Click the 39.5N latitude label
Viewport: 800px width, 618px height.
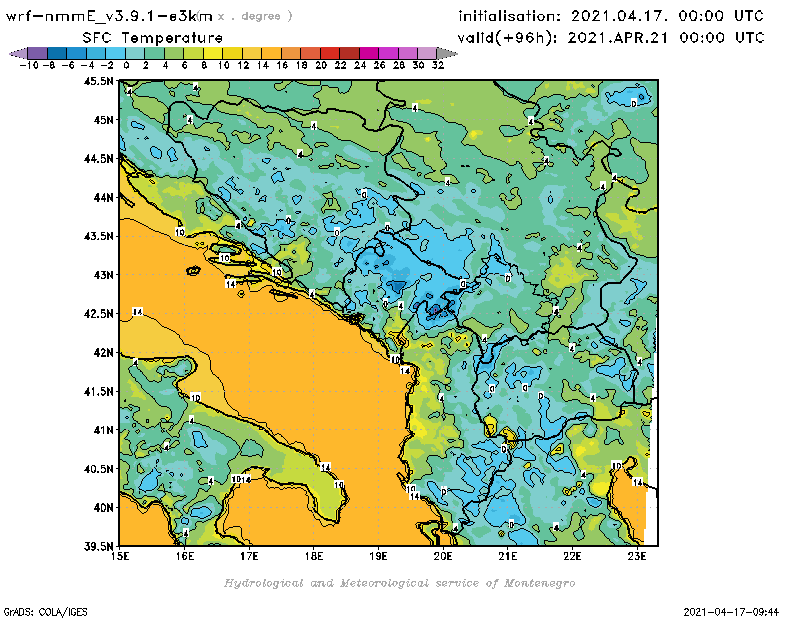tap(98, 546)
